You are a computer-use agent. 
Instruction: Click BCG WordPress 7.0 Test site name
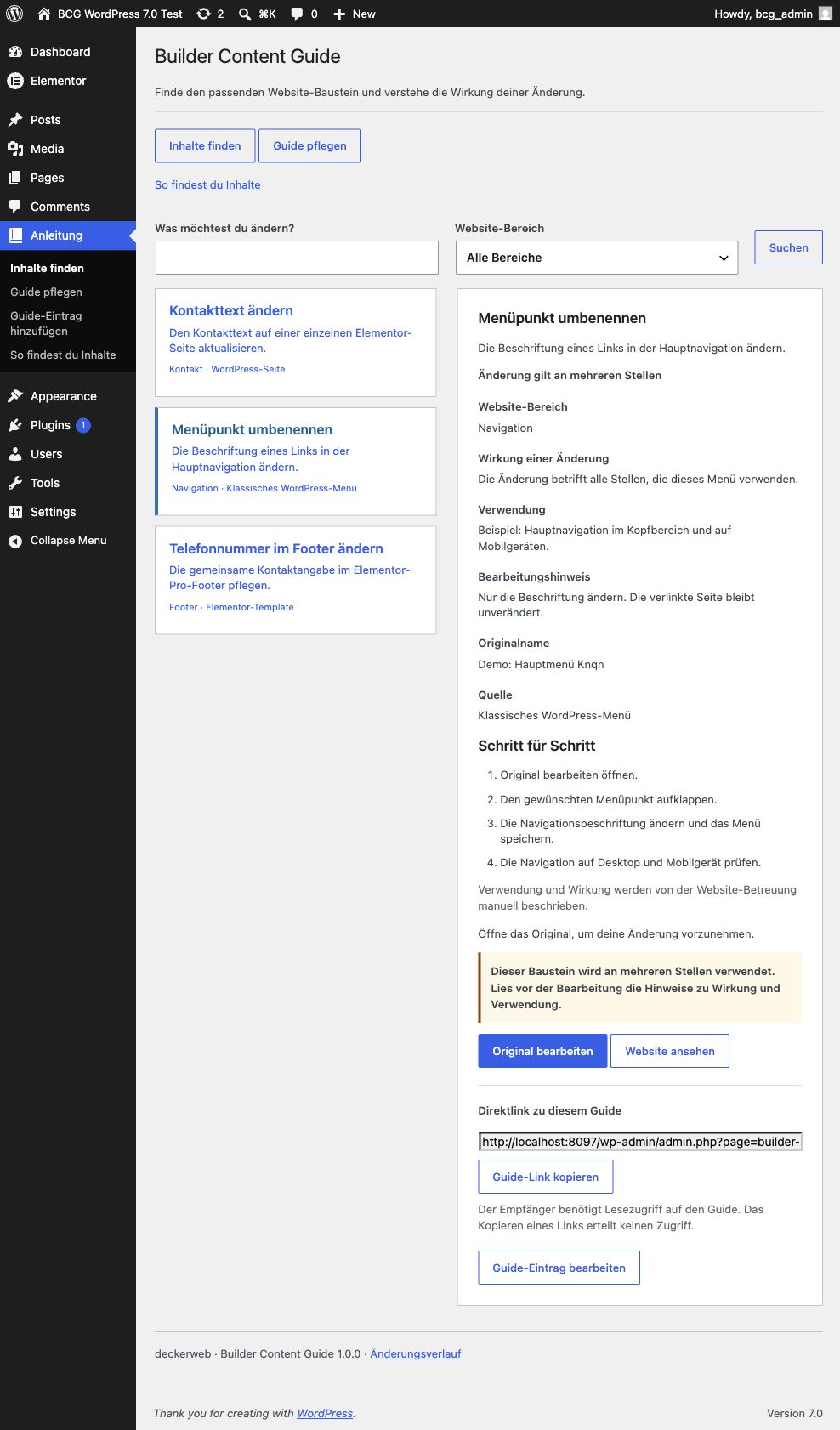[x=120, y=14]
